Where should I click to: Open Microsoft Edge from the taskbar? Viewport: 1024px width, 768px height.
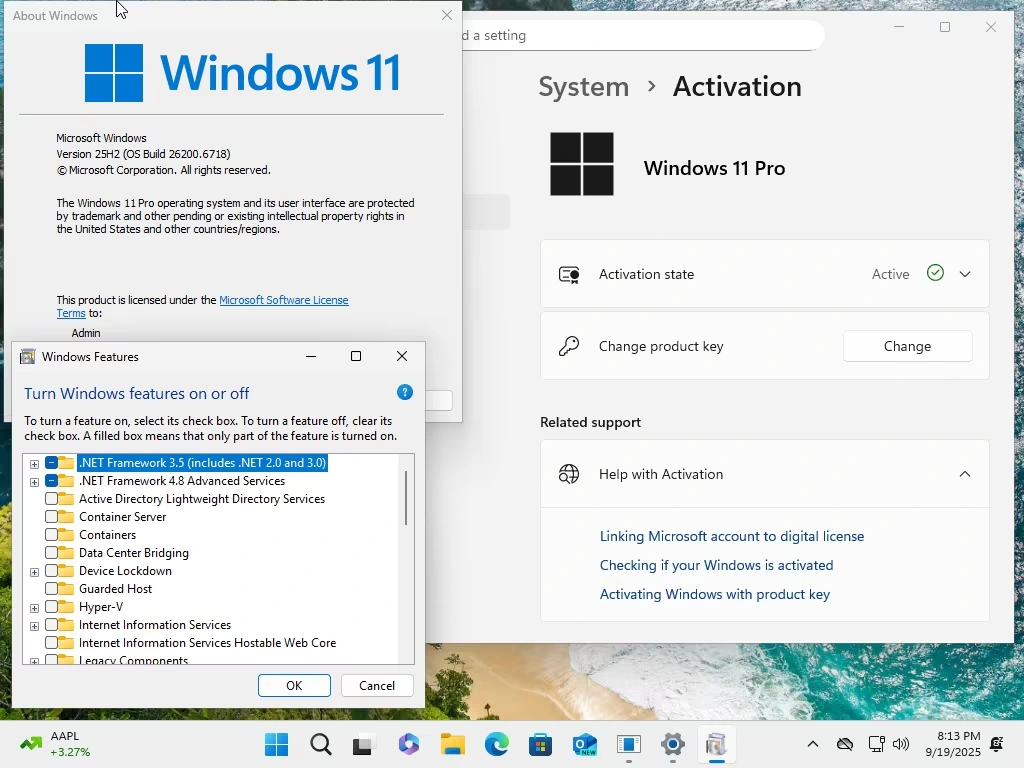[497, 745]
